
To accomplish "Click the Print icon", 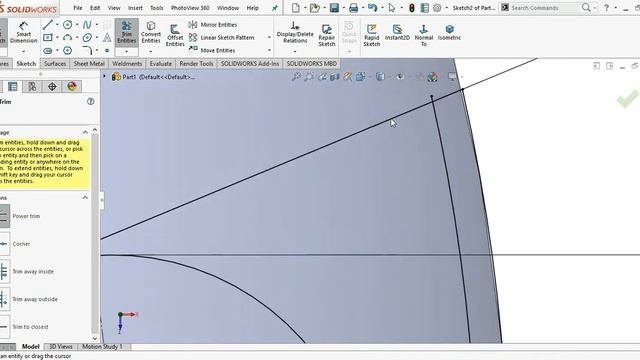I will click(353, 8).
